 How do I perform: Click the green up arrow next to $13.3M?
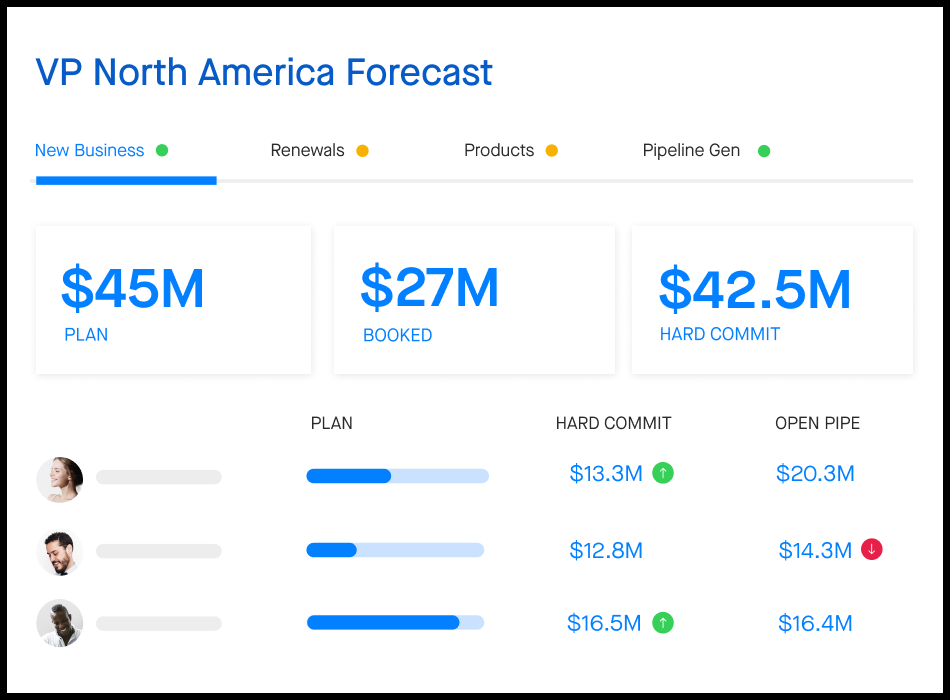coord(663,473)
